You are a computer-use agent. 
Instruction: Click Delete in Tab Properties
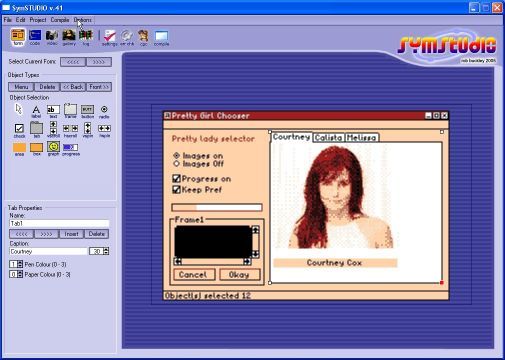(x=96, y=234)
